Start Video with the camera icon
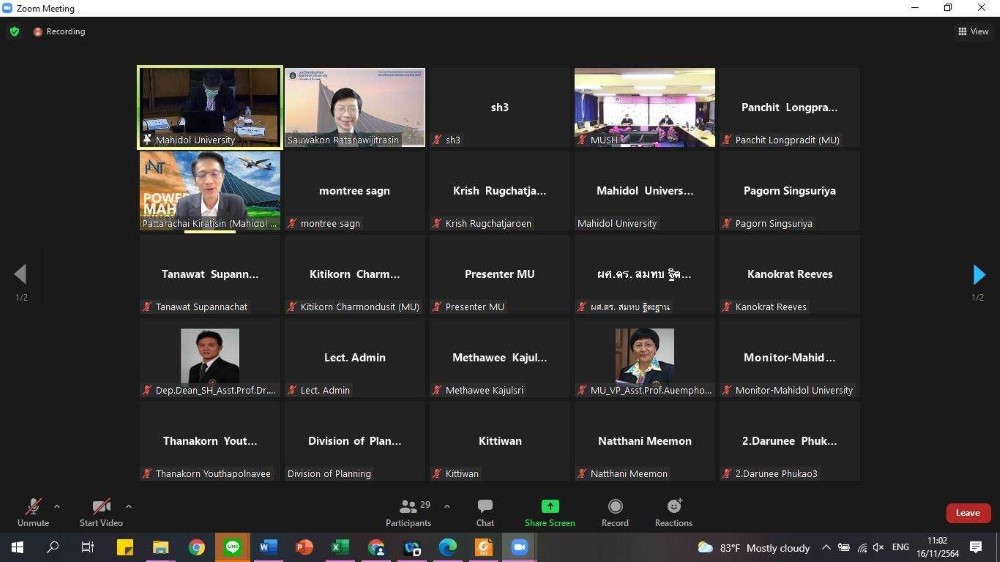1000x562 pixels. tap(101, 507)
